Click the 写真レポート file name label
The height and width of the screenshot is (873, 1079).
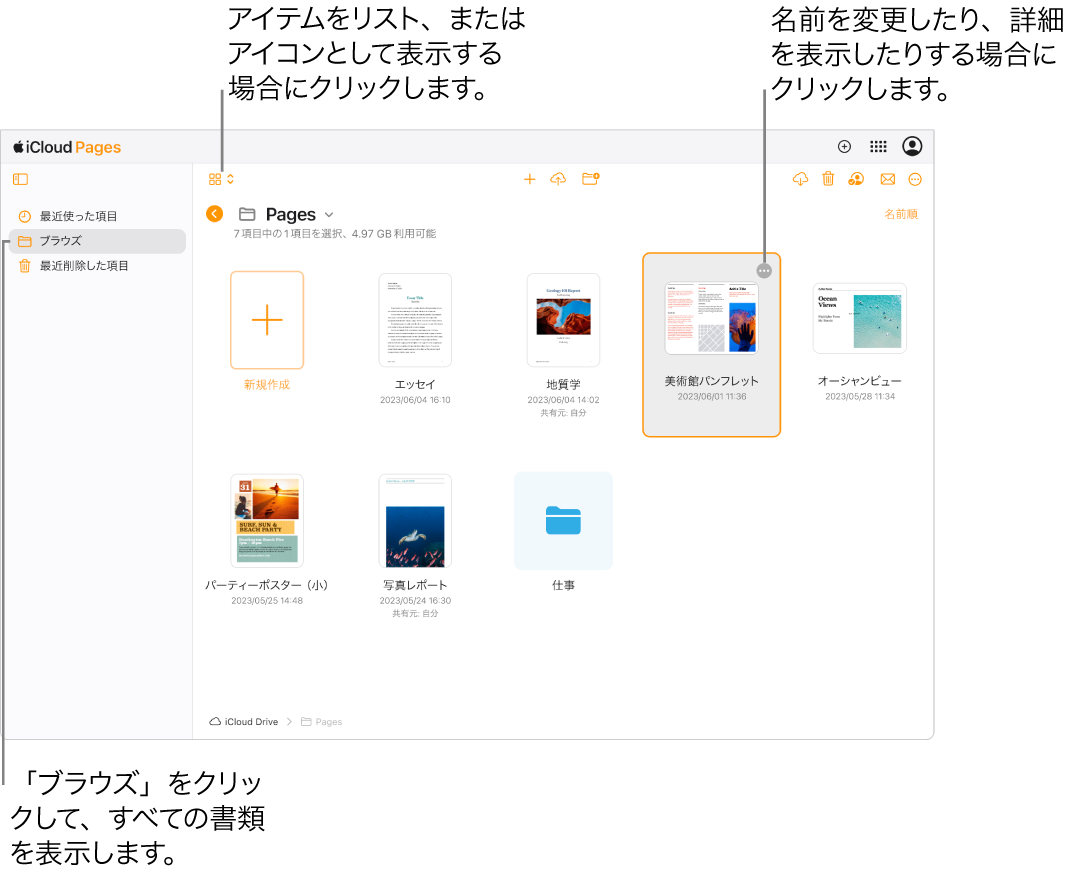click(x=415, y=585)
